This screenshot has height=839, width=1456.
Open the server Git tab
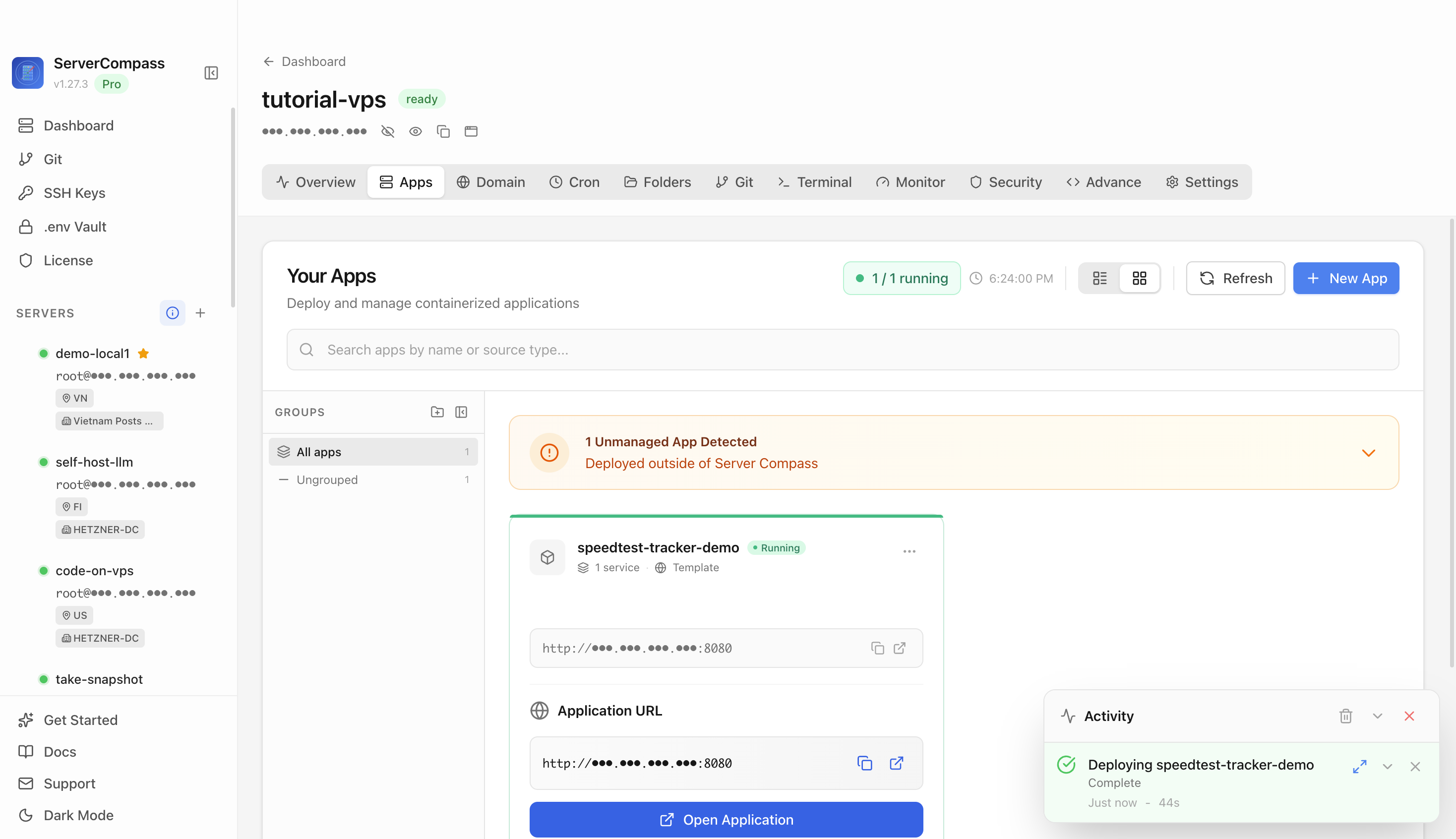734,182
